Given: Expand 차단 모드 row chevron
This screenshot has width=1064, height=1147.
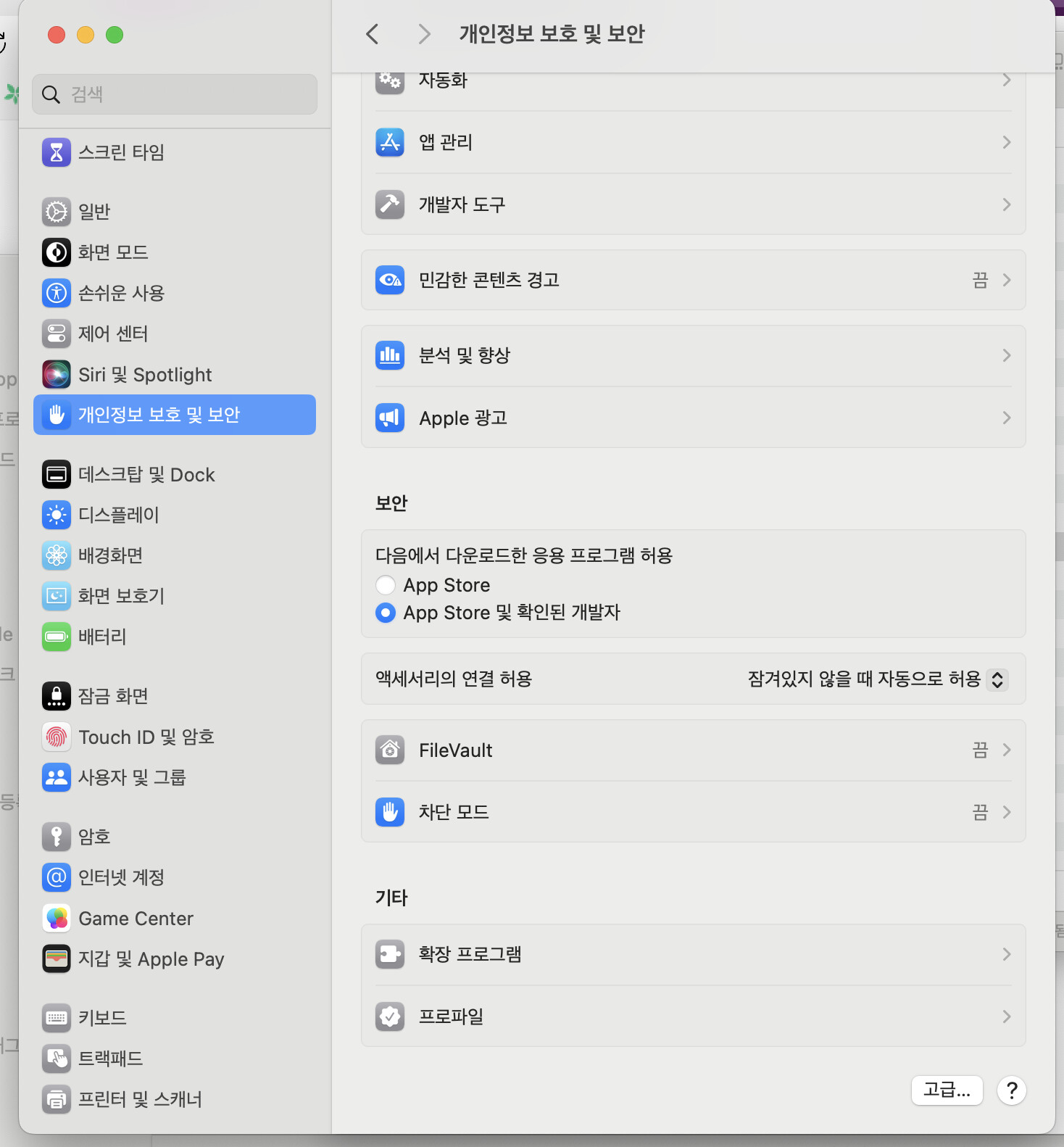Looking at the screenshot, I should coord(1007,812).
